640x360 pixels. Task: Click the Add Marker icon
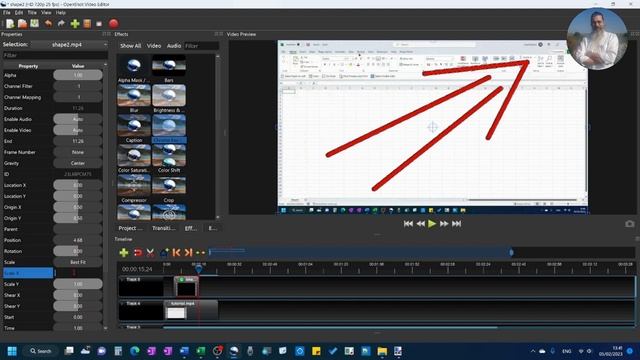(x=164, y=253)
